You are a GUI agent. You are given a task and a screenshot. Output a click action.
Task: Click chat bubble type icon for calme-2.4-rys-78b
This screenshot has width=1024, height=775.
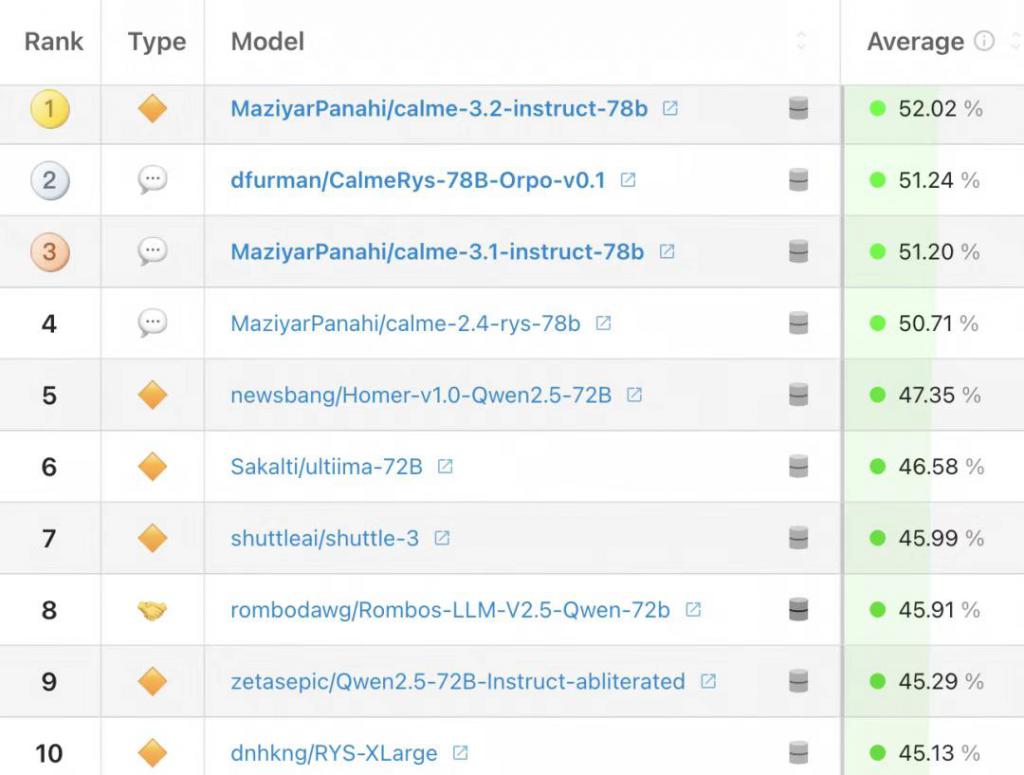point(153,323)
